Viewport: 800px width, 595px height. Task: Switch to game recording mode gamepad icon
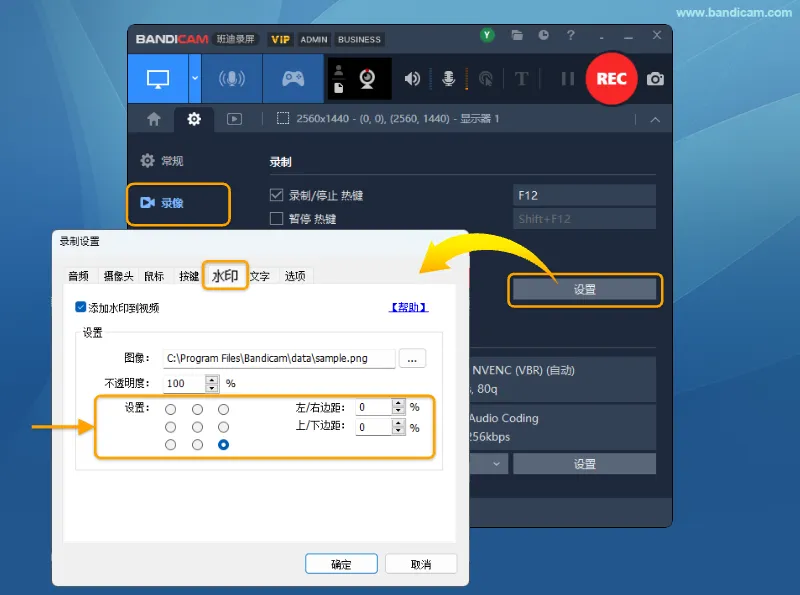(x=293, y=79)
